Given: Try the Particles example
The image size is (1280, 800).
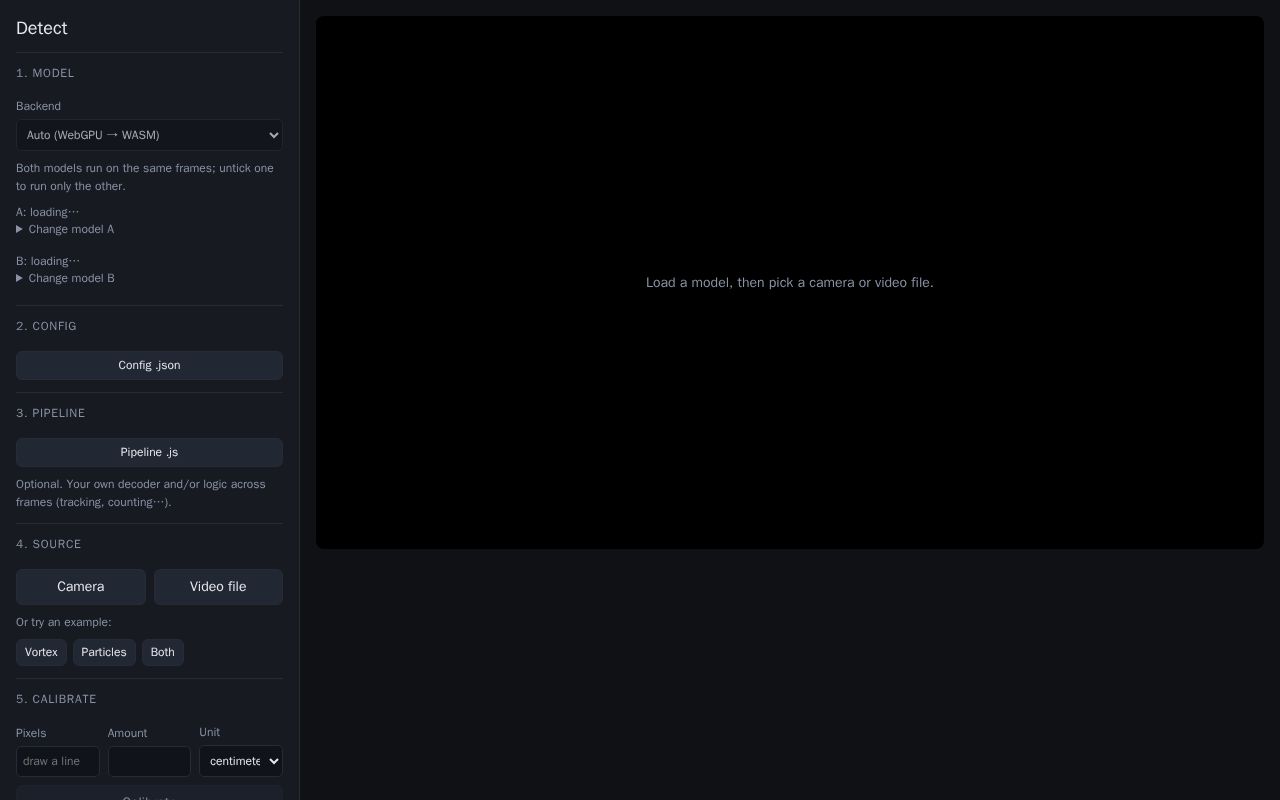Looking at the screenshot, I should [104, 652].
